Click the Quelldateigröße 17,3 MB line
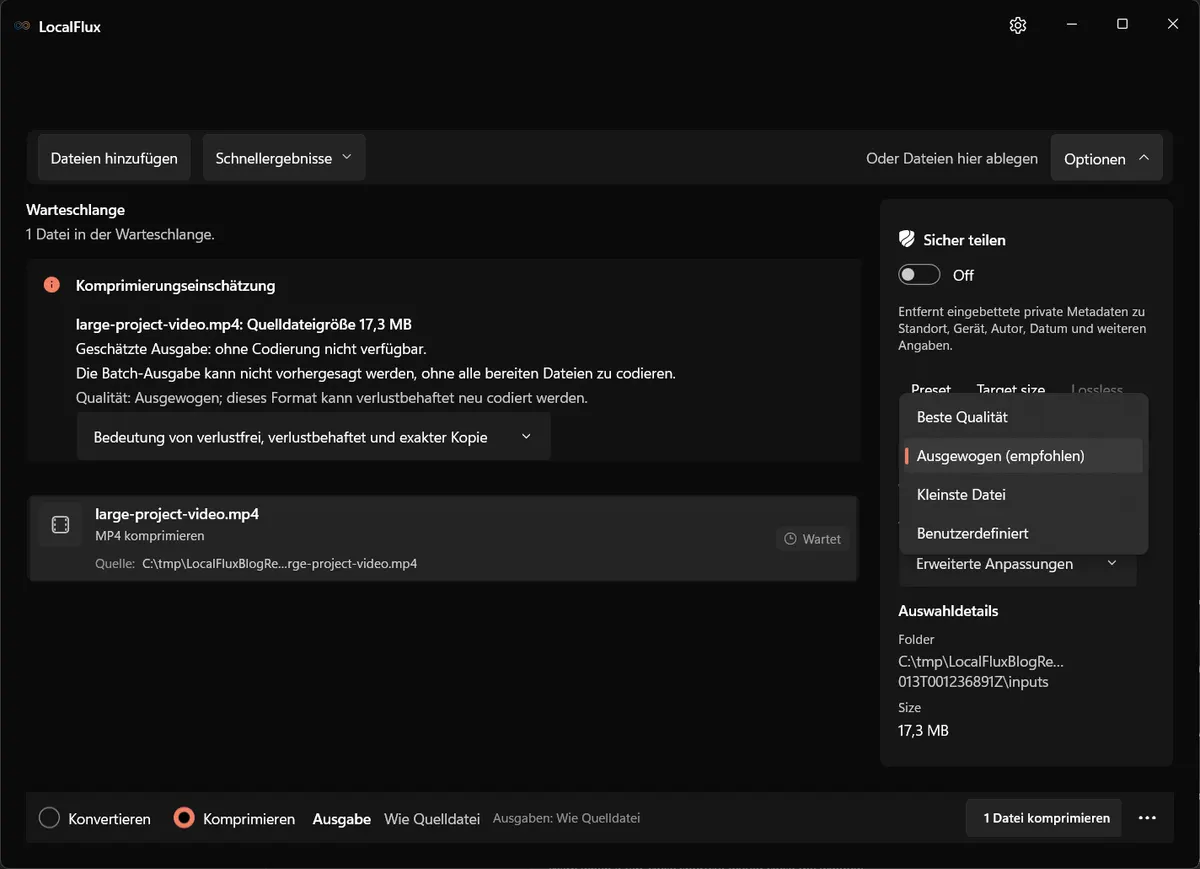The image size is (1200, 869). 244,325
